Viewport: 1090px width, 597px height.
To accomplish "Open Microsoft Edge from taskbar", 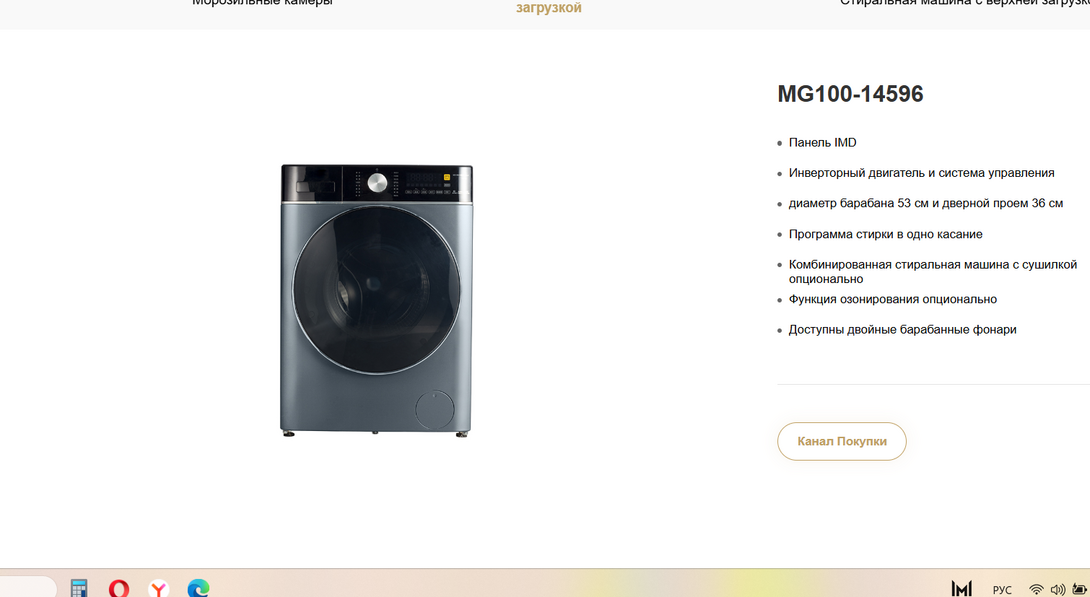I will pos(198,588).
